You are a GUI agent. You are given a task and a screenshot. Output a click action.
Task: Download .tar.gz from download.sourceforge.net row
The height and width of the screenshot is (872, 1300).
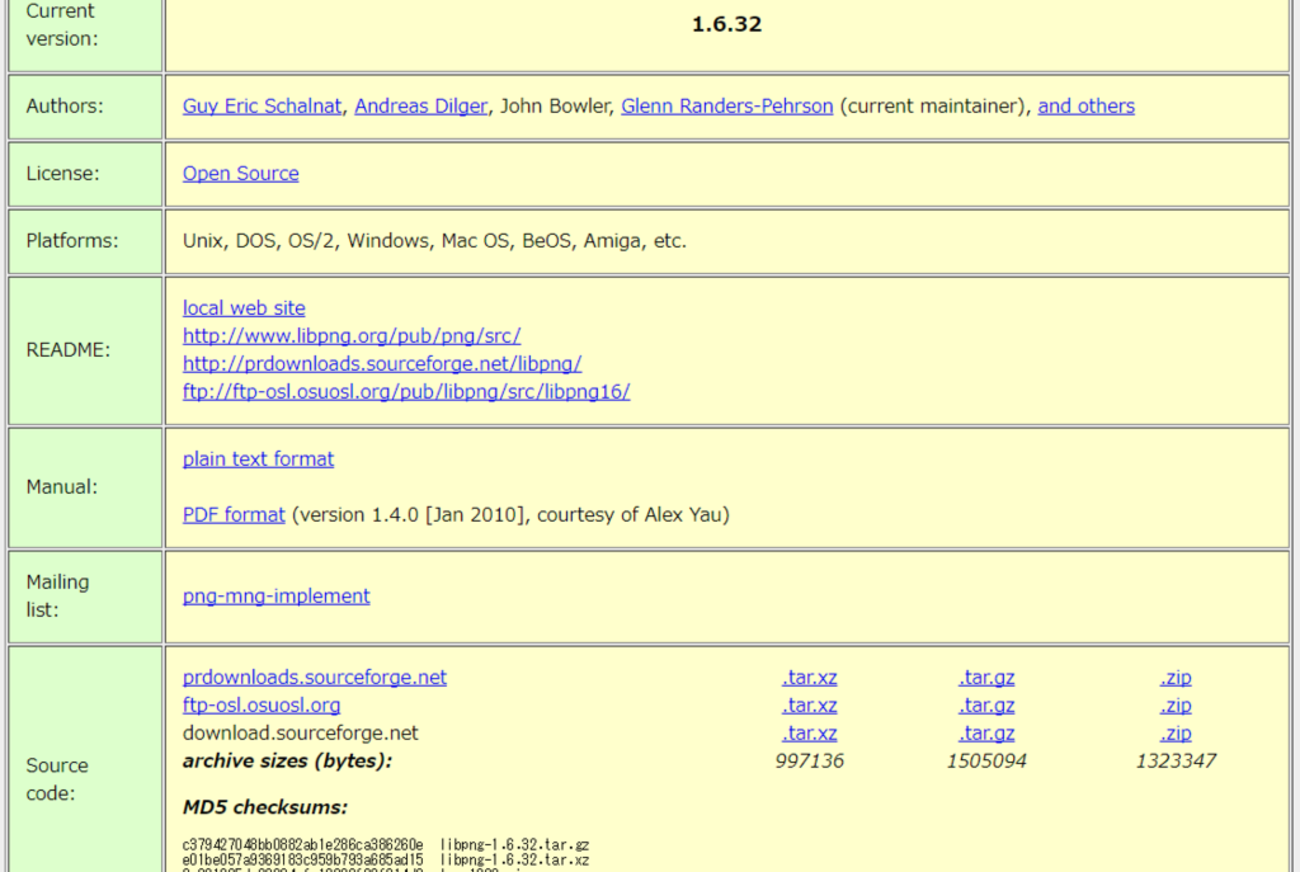(986, 733)
